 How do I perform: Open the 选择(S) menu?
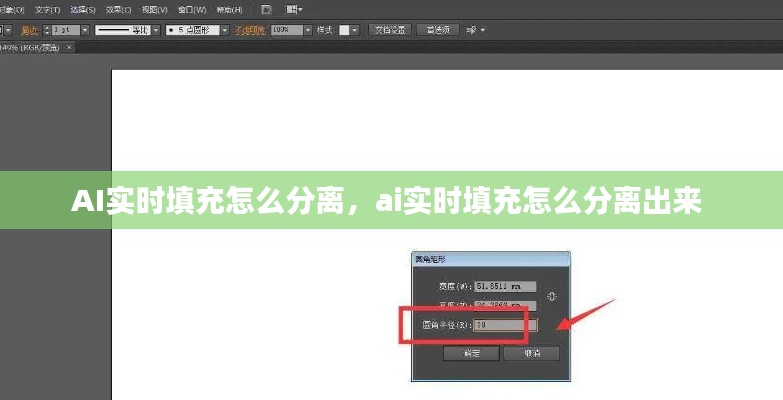(85, 10)
